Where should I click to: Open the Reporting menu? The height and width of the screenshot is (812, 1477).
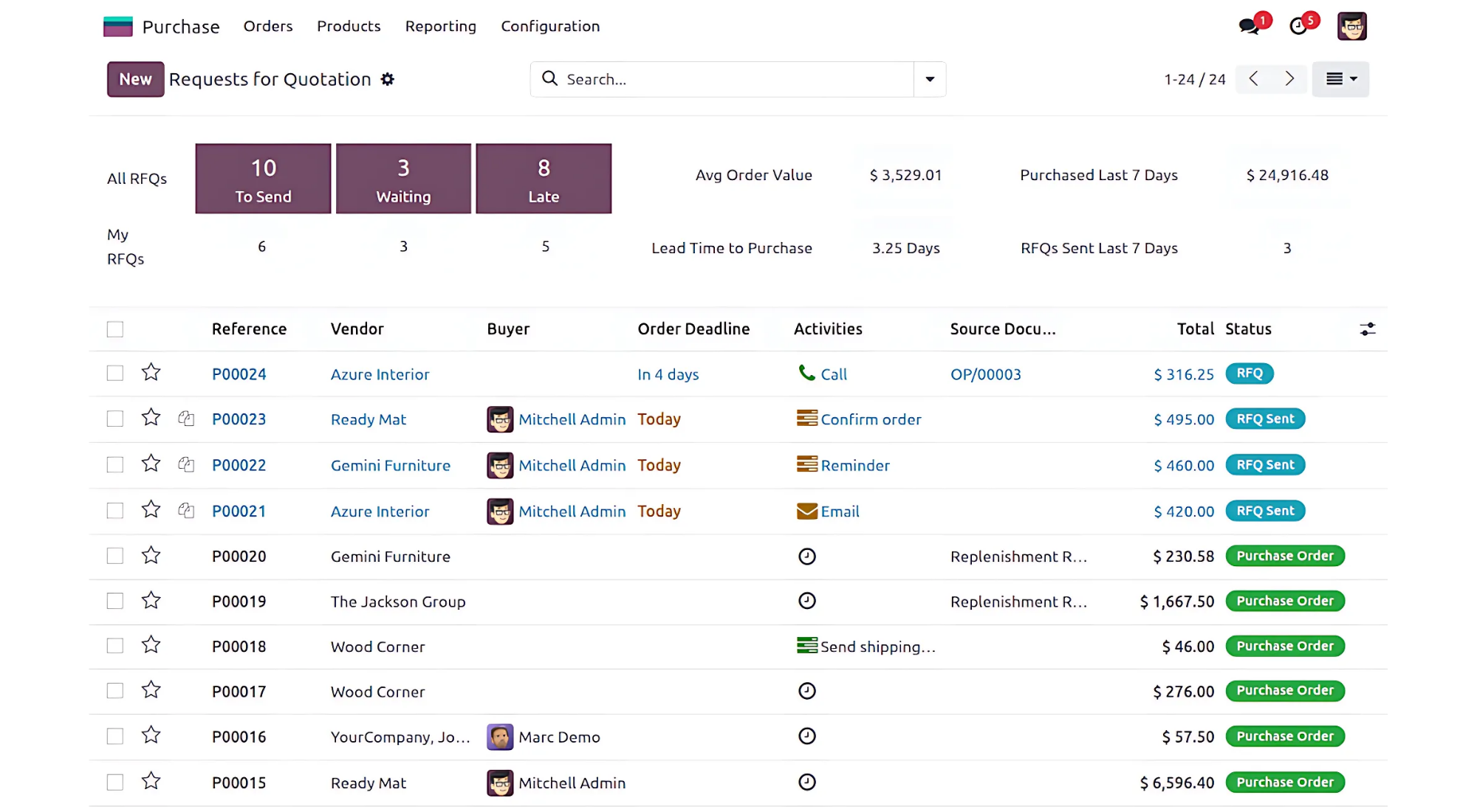point(441,27)
